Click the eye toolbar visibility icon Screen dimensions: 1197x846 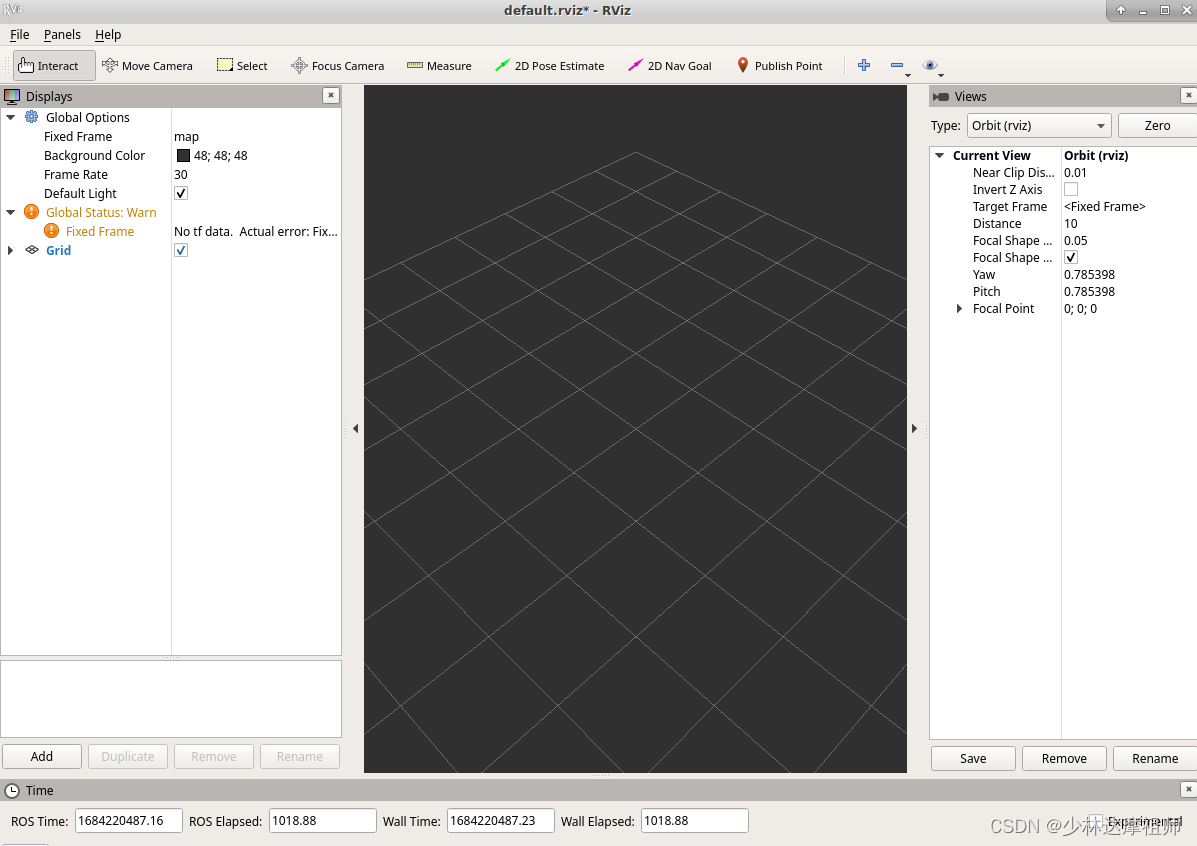(930, 65)
